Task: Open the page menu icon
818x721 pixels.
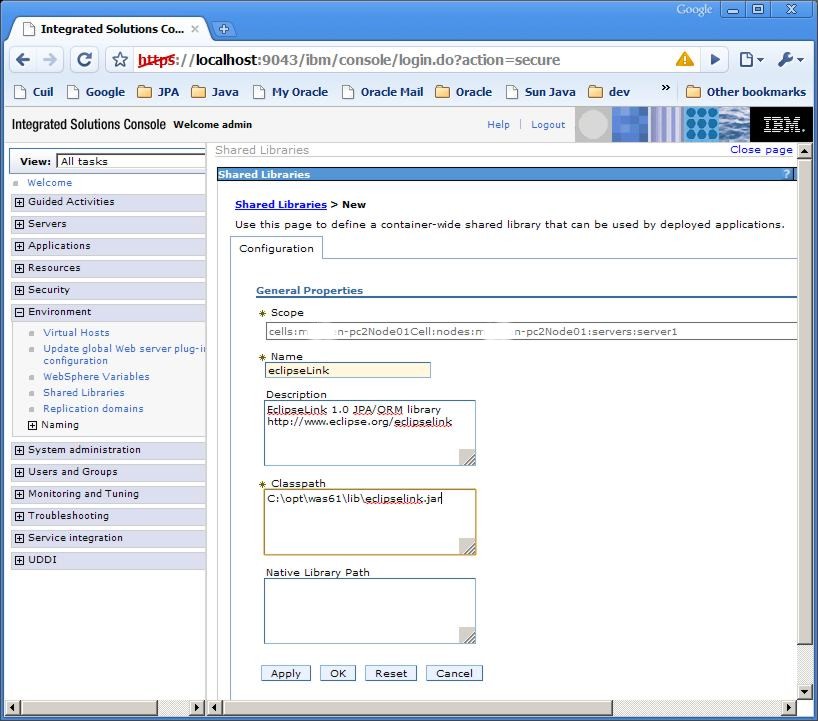Action: 751,60
